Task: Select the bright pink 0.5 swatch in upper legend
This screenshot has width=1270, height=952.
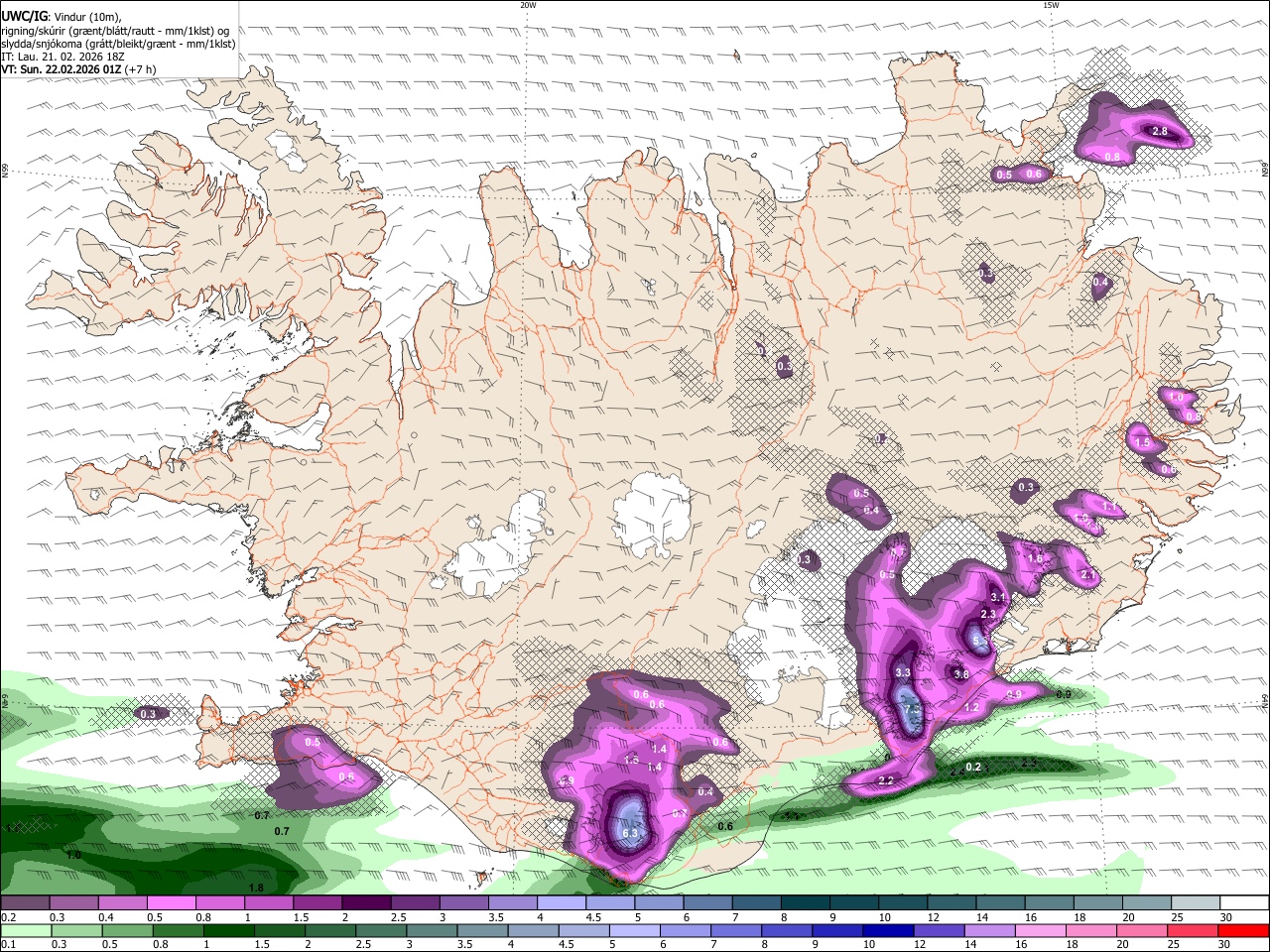Action: pyautogui.click(x=171, y=903)
